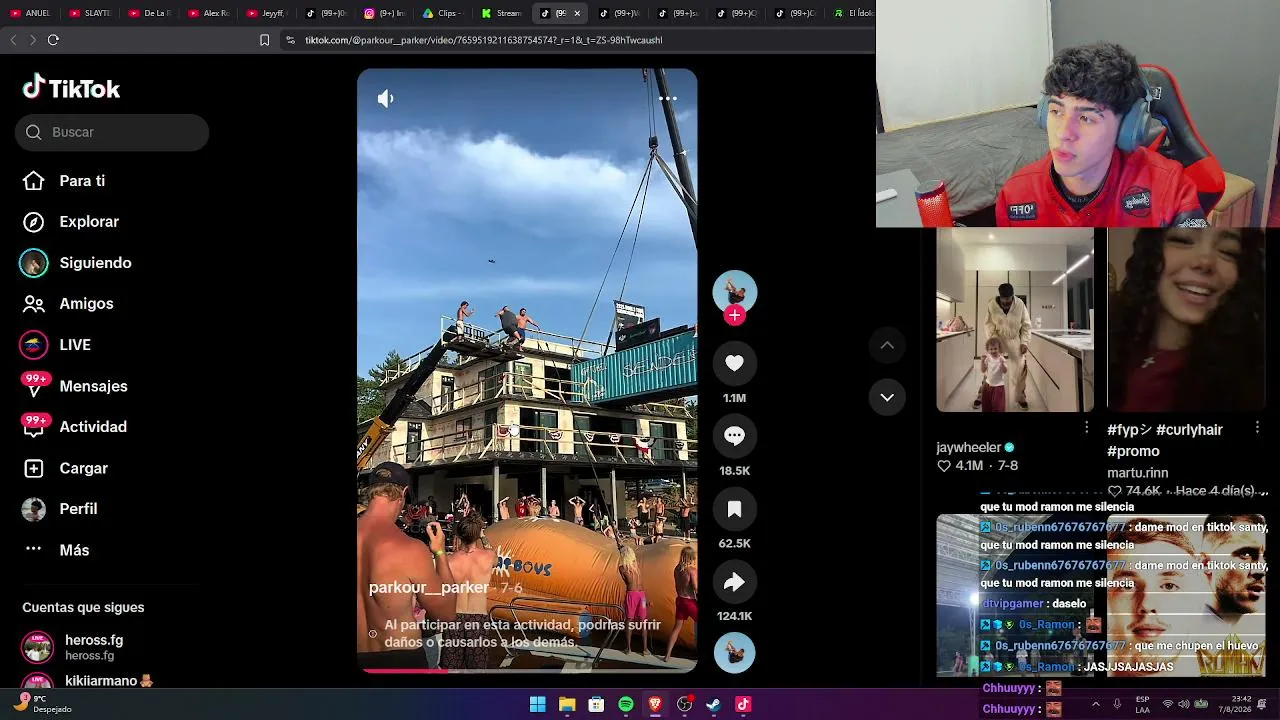Click the tiktok.com address bar URL
Screen dimensions: 1280x720
point(484,40)
